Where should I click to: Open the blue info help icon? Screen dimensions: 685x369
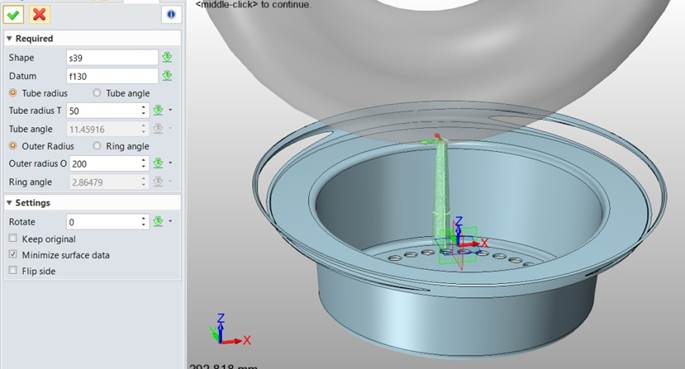[171, 14]
